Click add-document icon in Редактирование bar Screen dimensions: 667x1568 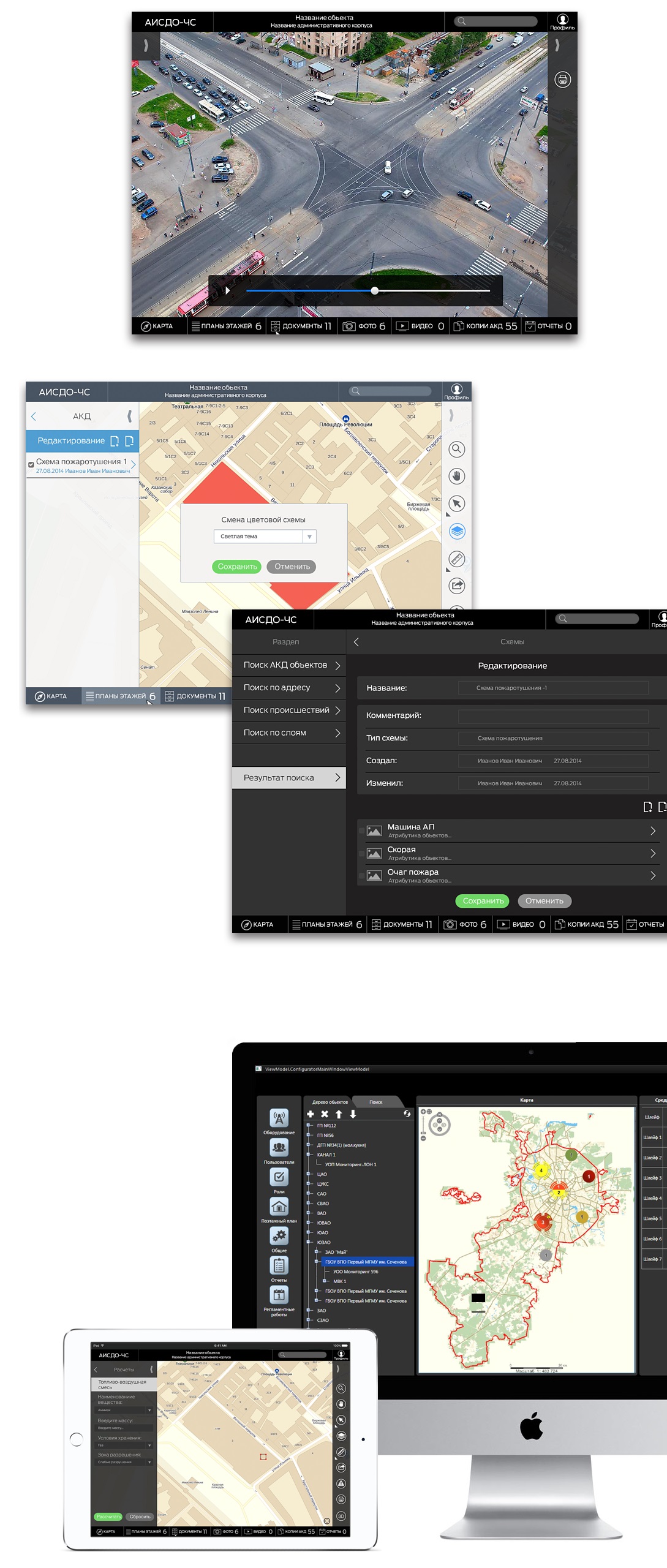[115, 441]
